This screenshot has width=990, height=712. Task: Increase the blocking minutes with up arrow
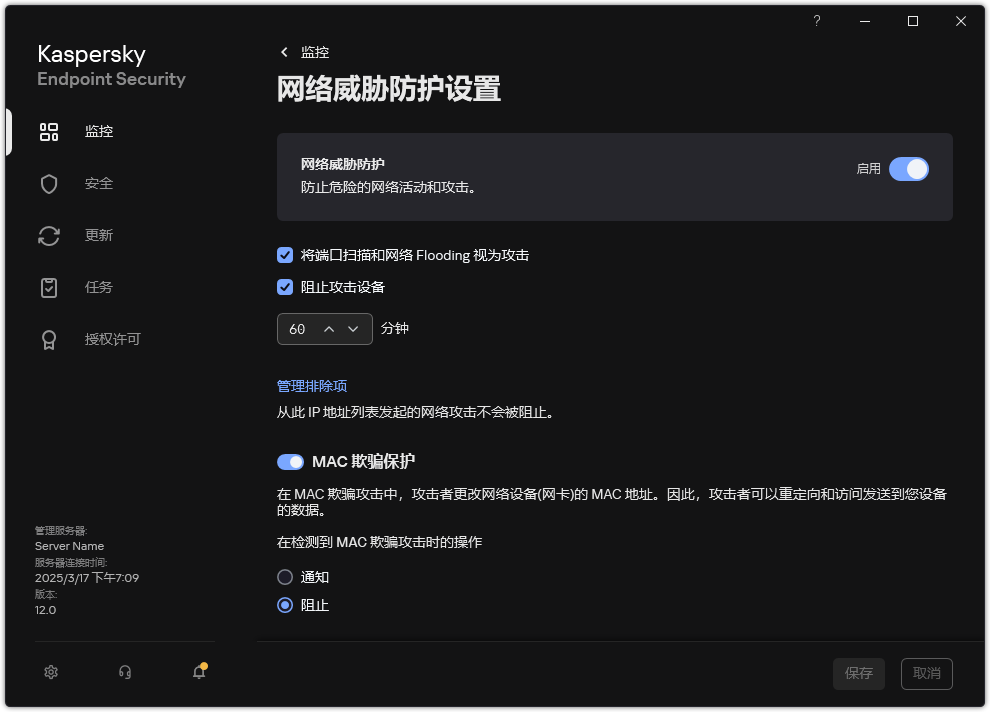330,328
